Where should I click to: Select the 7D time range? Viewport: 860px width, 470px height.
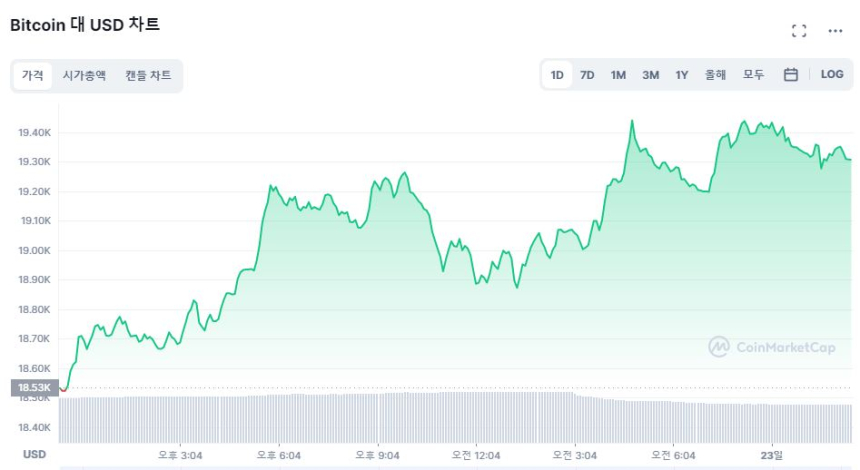587,75
